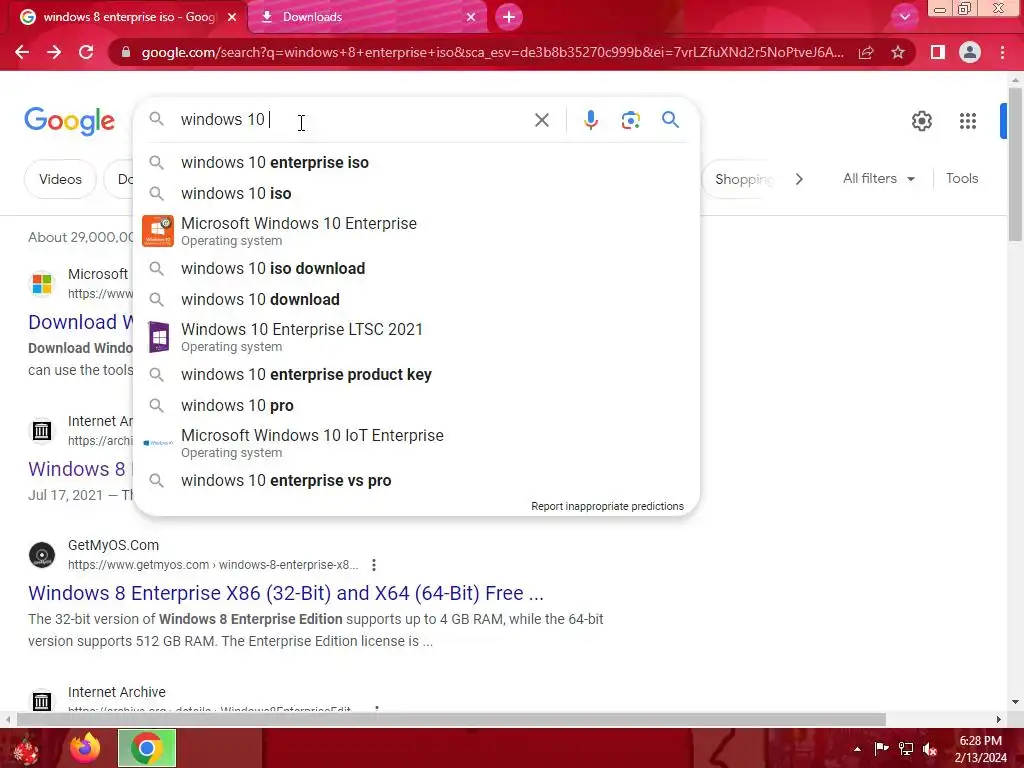Open the 'Download W...' Microsoft result title
This screenshot has width=1024, height=768.
80,322
